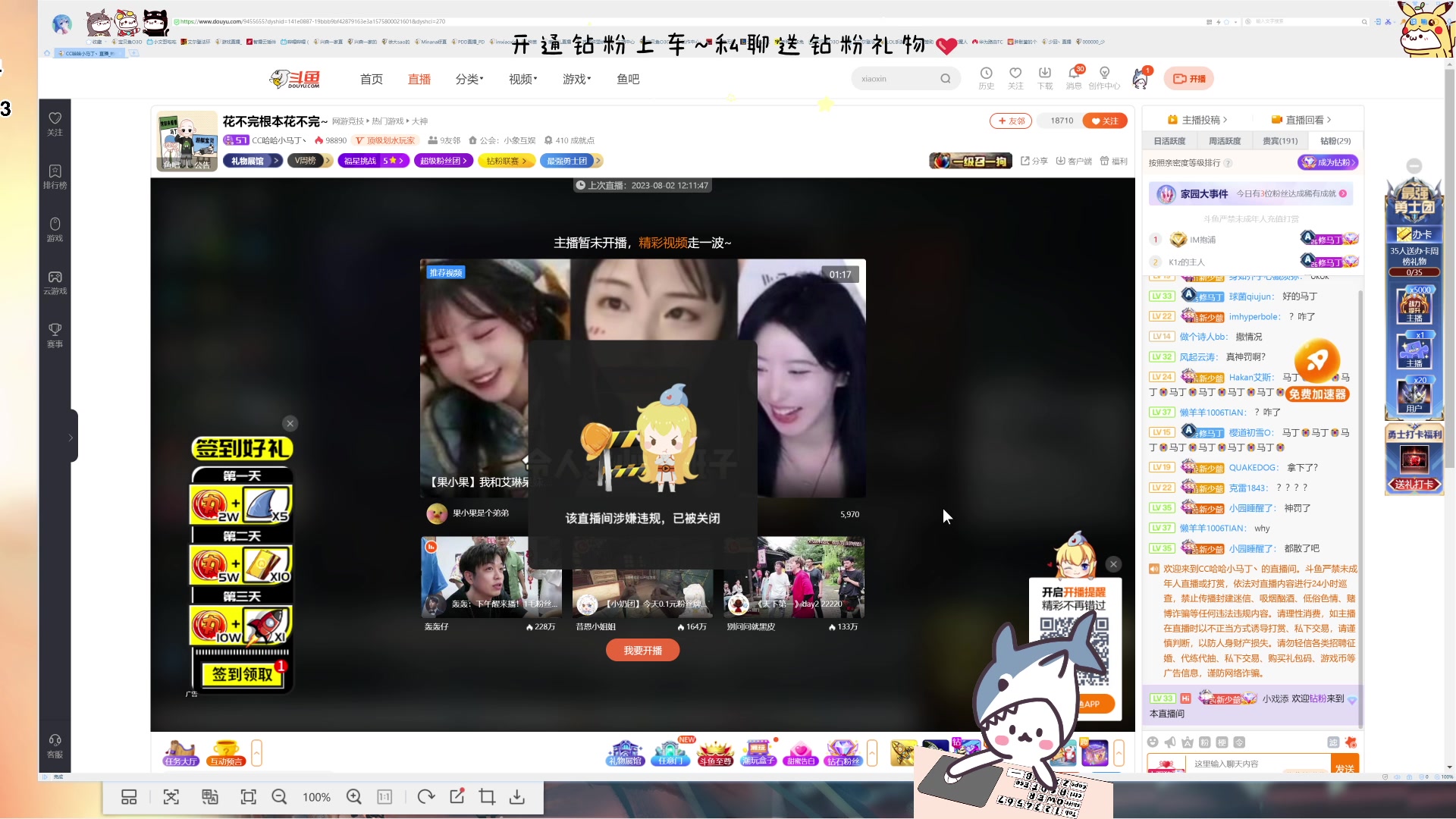Viewport: 1456px width, 819px height.
Task: Click the 我要开播 button
Action: click(x=642, y=650)
